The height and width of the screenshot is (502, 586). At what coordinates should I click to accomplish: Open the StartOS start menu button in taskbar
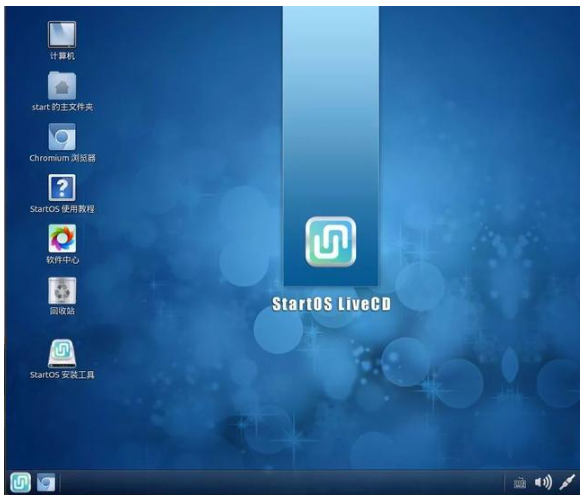tap(20, 482)
